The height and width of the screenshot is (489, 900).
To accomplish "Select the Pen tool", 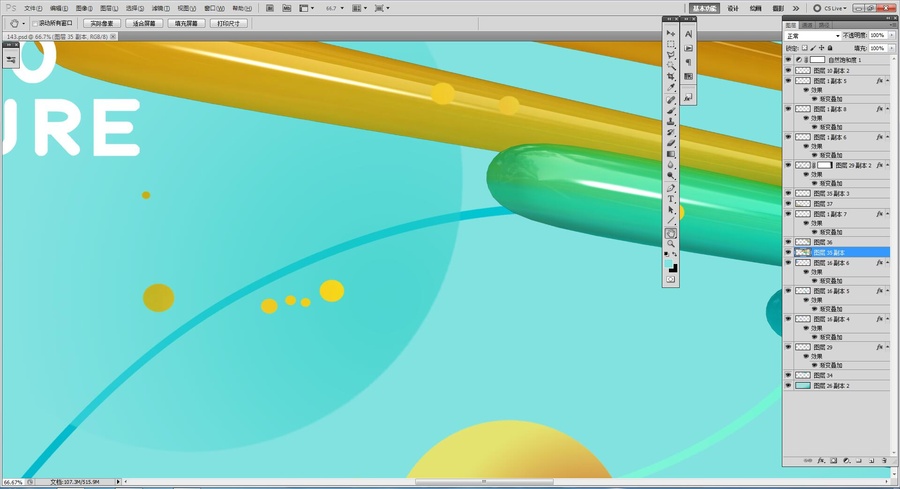I will (x=670, y=188).
